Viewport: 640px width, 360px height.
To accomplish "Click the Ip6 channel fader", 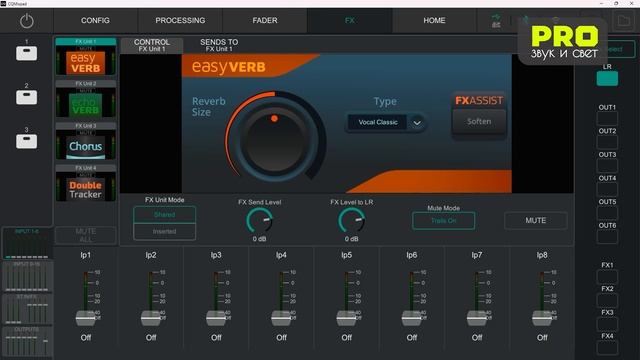I will [x=411, y=318].
